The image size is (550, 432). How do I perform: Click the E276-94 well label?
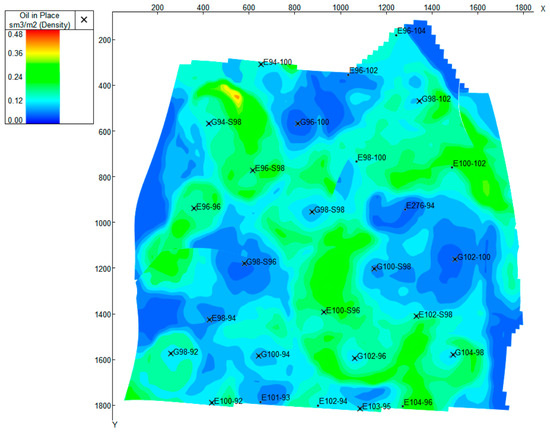[x=420, y=205]
